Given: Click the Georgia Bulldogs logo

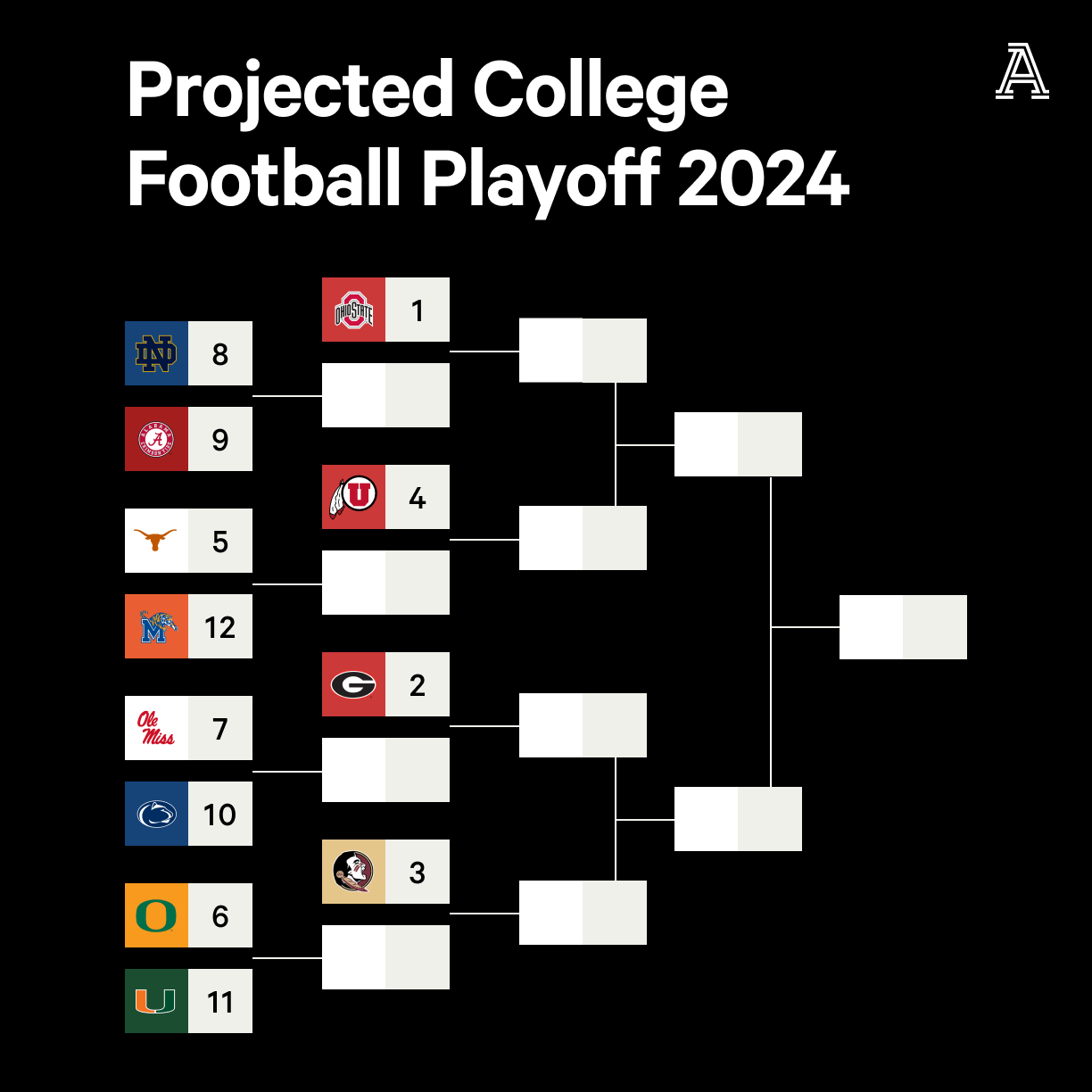Looking at the screenshot, I should coord(353,684).
